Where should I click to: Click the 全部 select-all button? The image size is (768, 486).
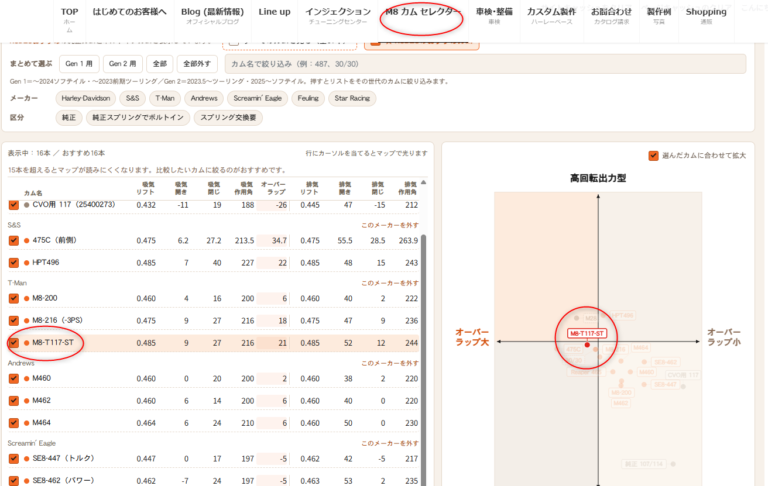[160, 64]
